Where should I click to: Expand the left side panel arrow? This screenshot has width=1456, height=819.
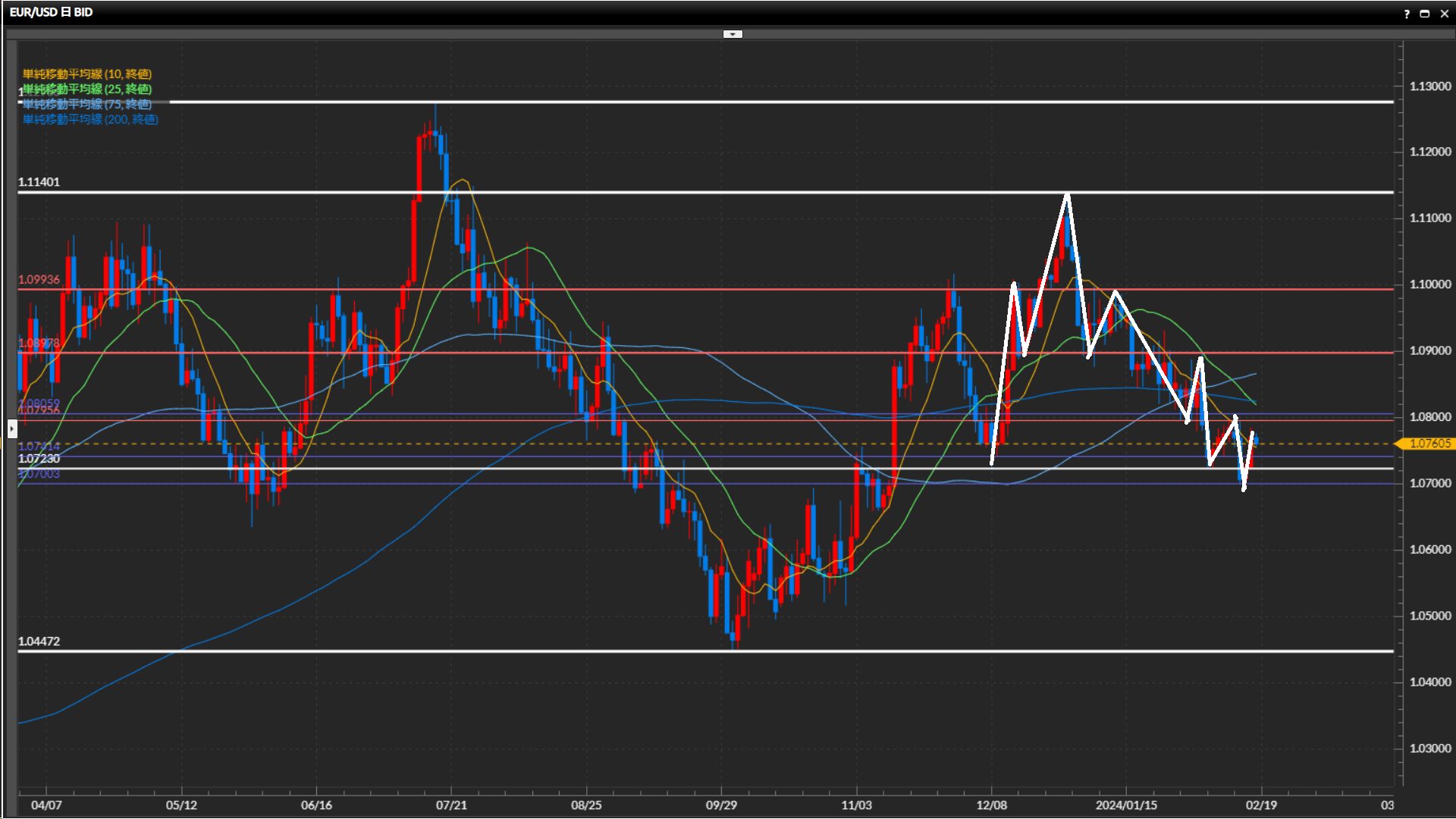tap(12, 429)
